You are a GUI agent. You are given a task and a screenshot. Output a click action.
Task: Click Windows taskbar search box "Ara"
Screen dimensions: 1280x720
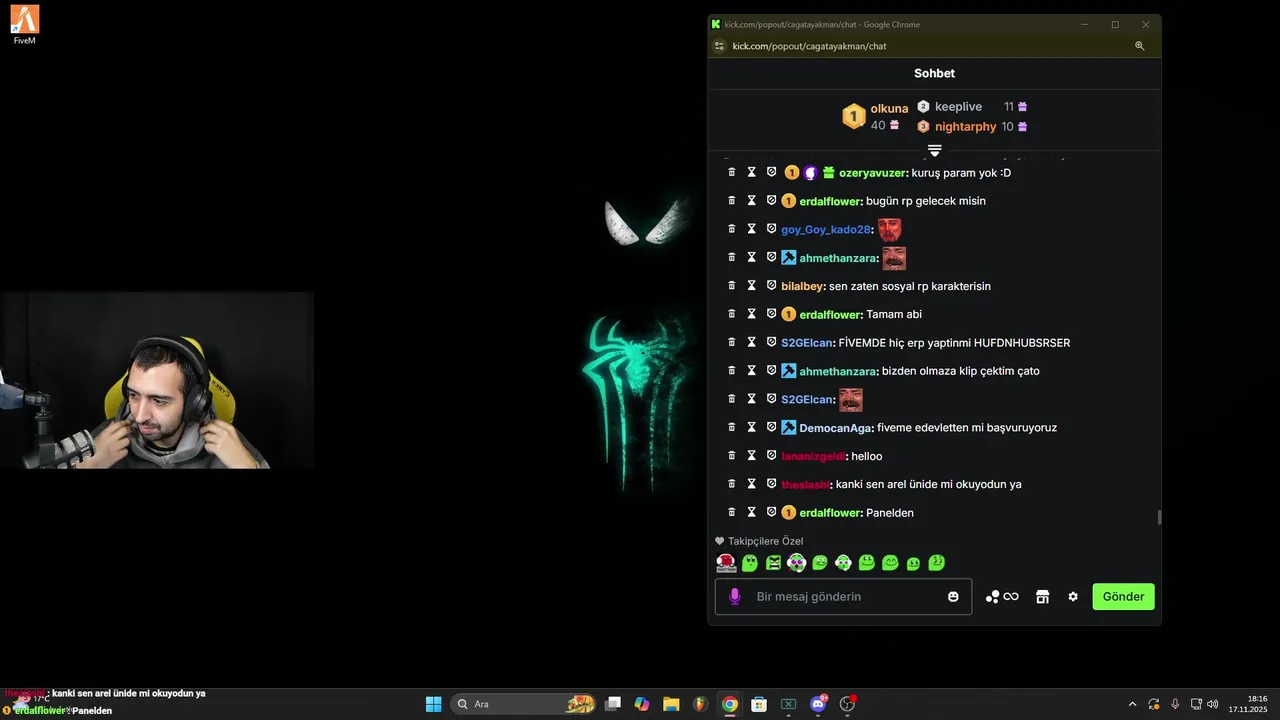click(524, 704)
